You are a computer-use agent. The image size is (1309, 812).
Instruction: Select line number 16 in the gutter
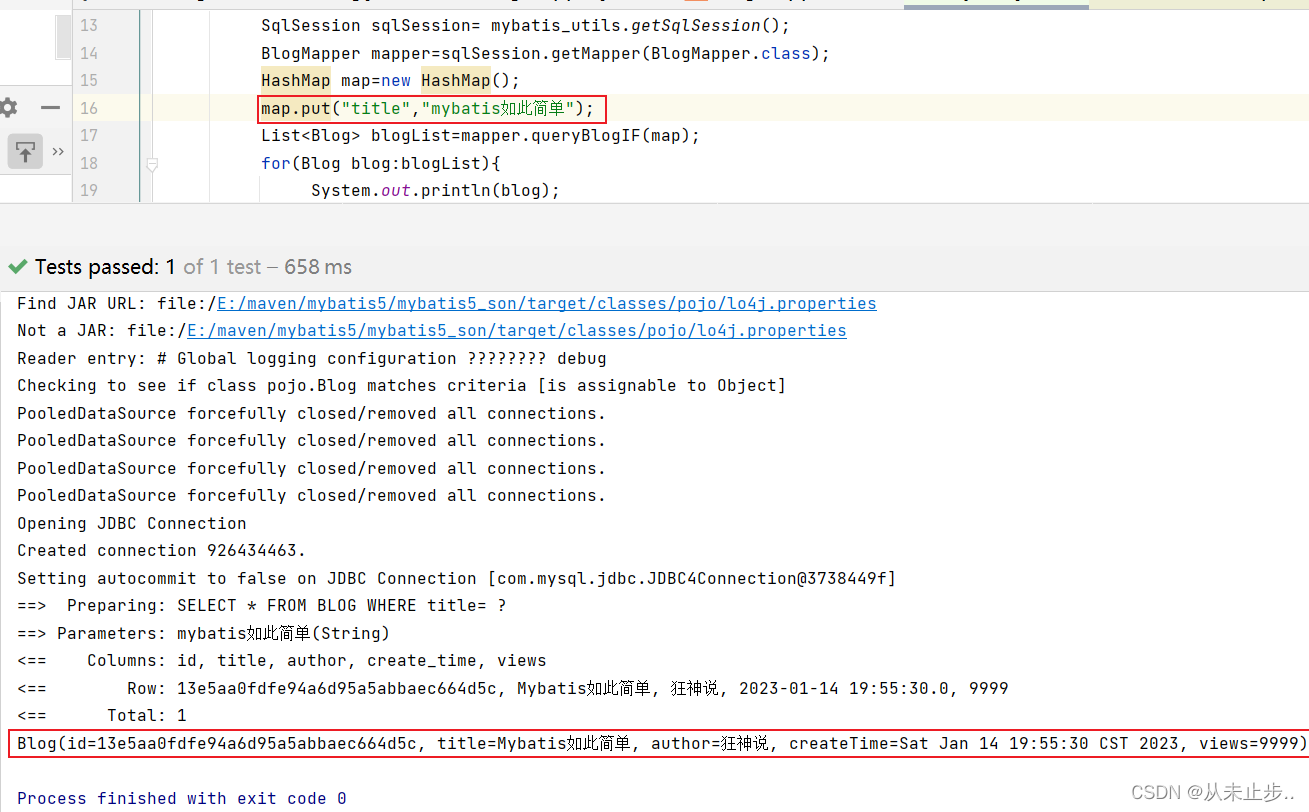88,108
